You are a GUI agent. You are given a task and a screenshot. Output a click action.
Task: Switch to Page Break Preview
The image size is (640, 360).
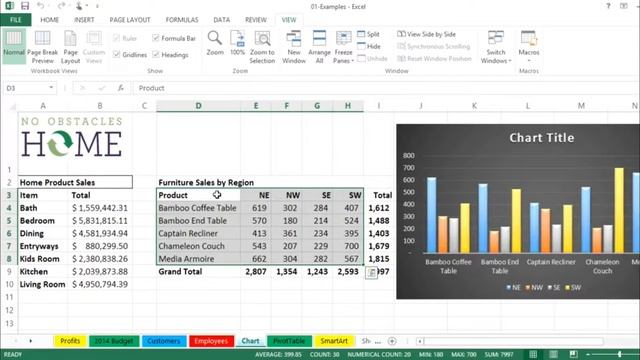[x=42, y=47]
